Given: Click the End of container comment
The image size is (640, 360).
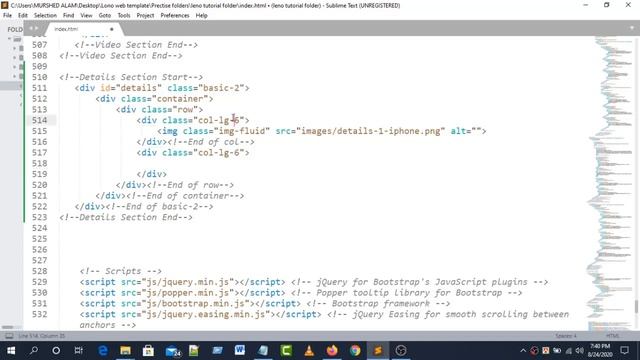Looking at the screenshot, I should [x=185, y=196].
